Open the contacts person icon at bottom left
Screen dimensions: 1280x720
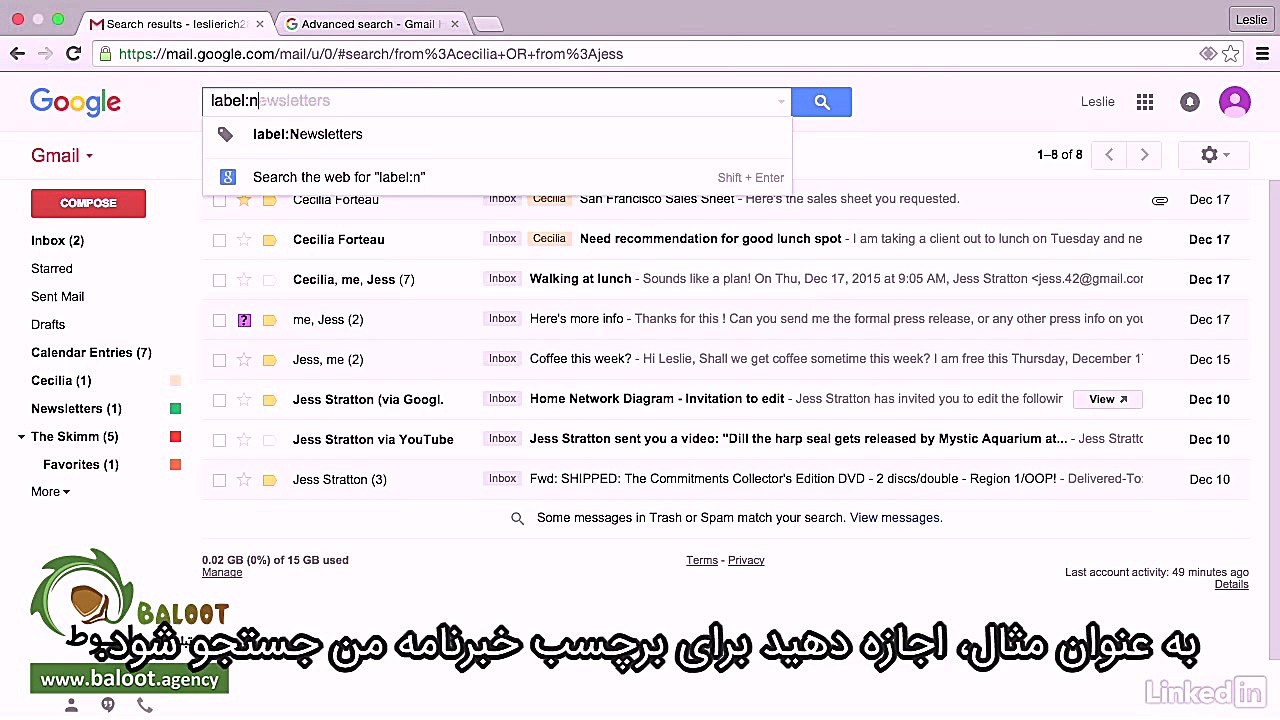(71, 705)
